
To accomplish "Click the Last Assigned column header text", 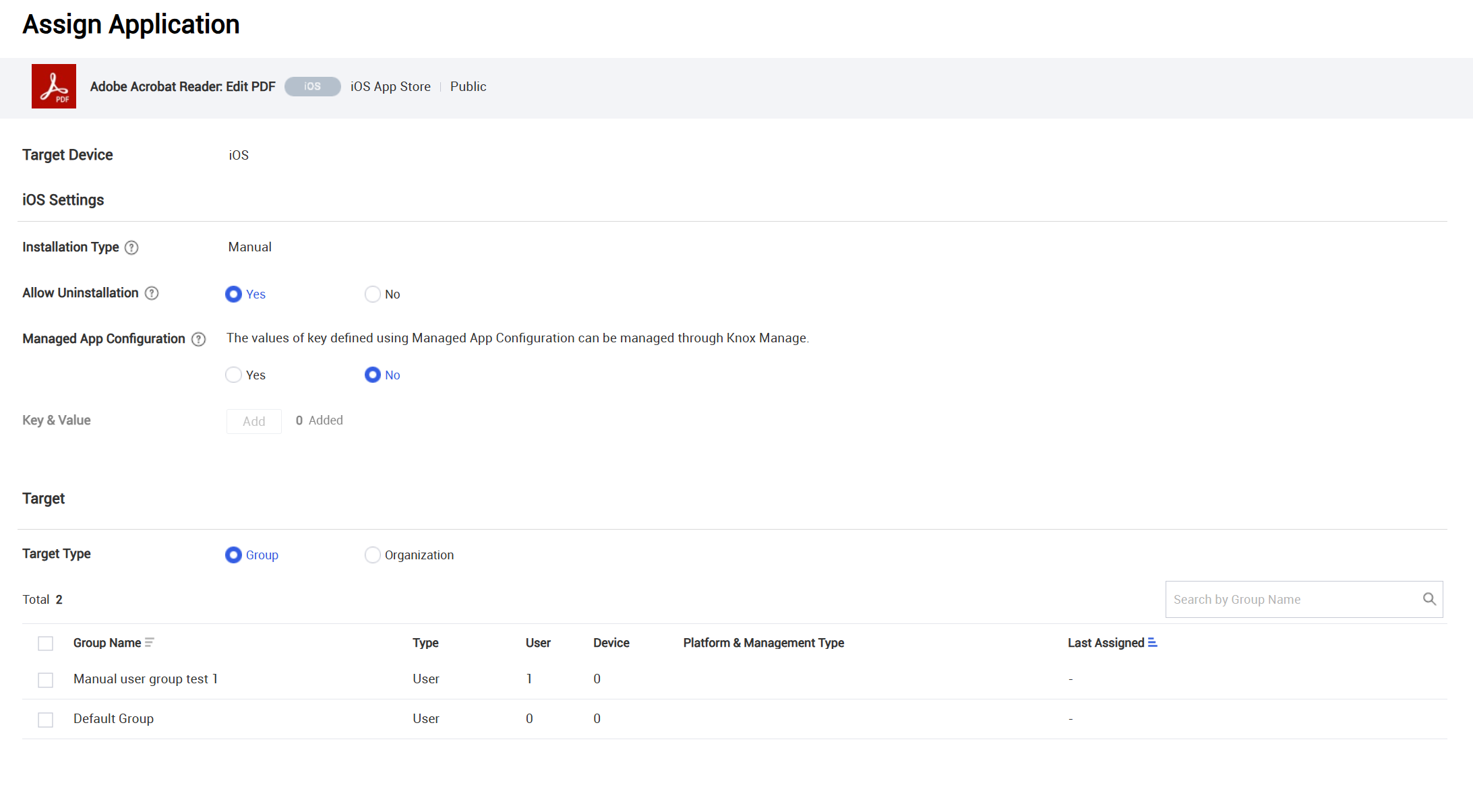I will 1106,643.
